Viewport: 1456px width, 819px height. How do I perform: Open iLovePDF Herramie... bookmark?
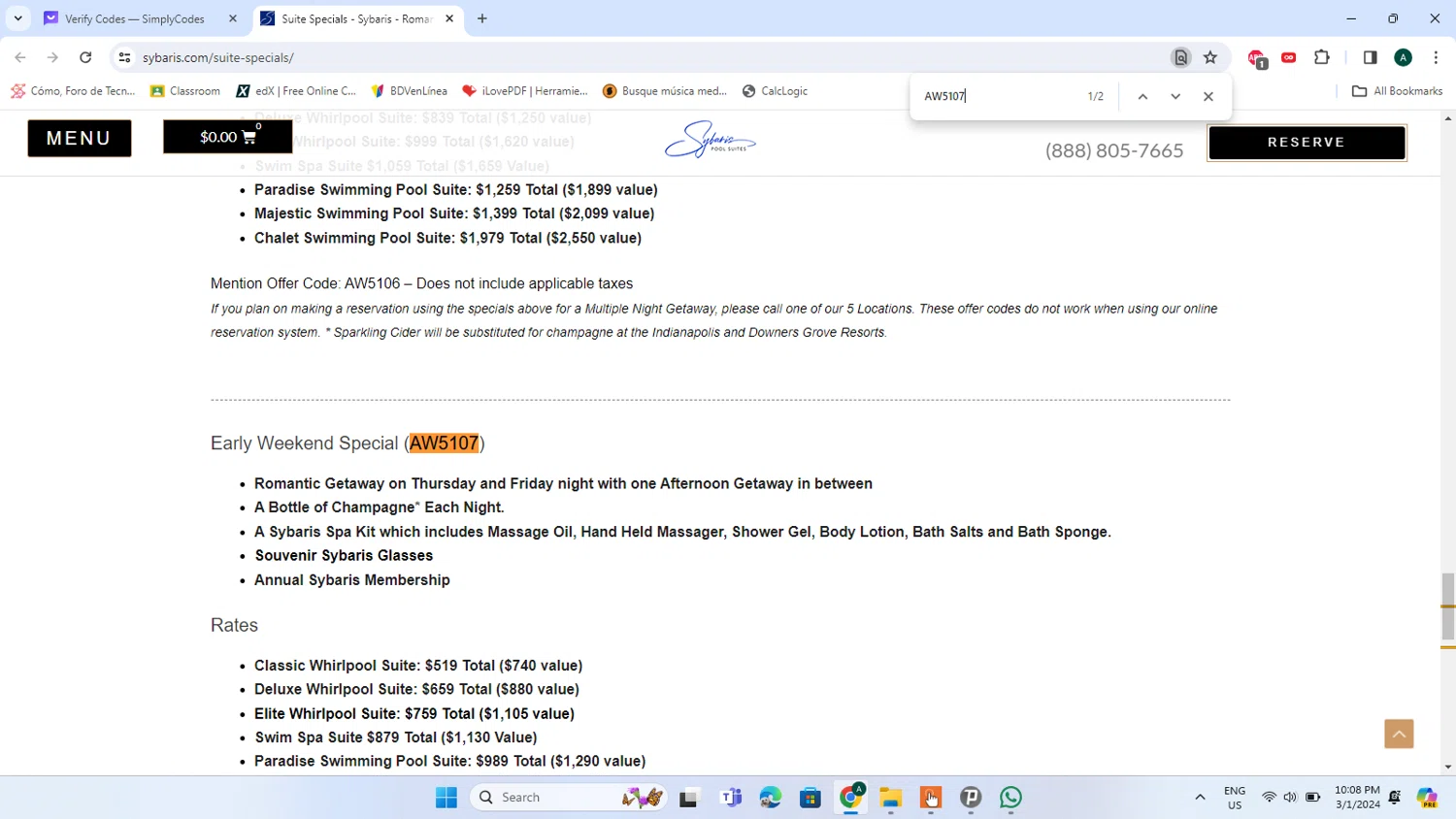click(525, 91)
